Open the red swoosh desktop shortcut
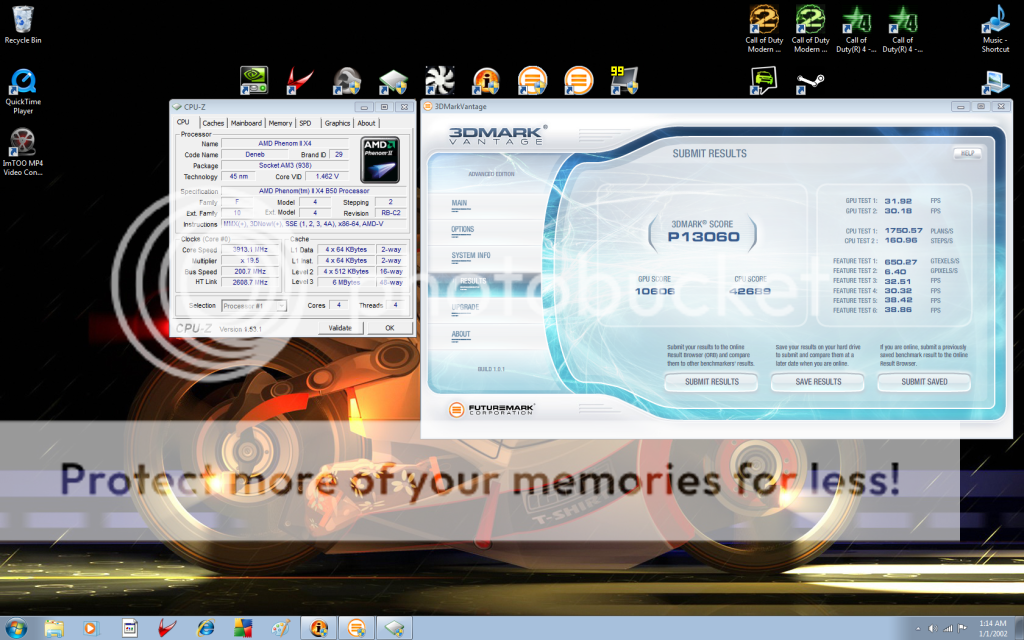Screen dimensions: 1024x640 click(x=300, y=81)
